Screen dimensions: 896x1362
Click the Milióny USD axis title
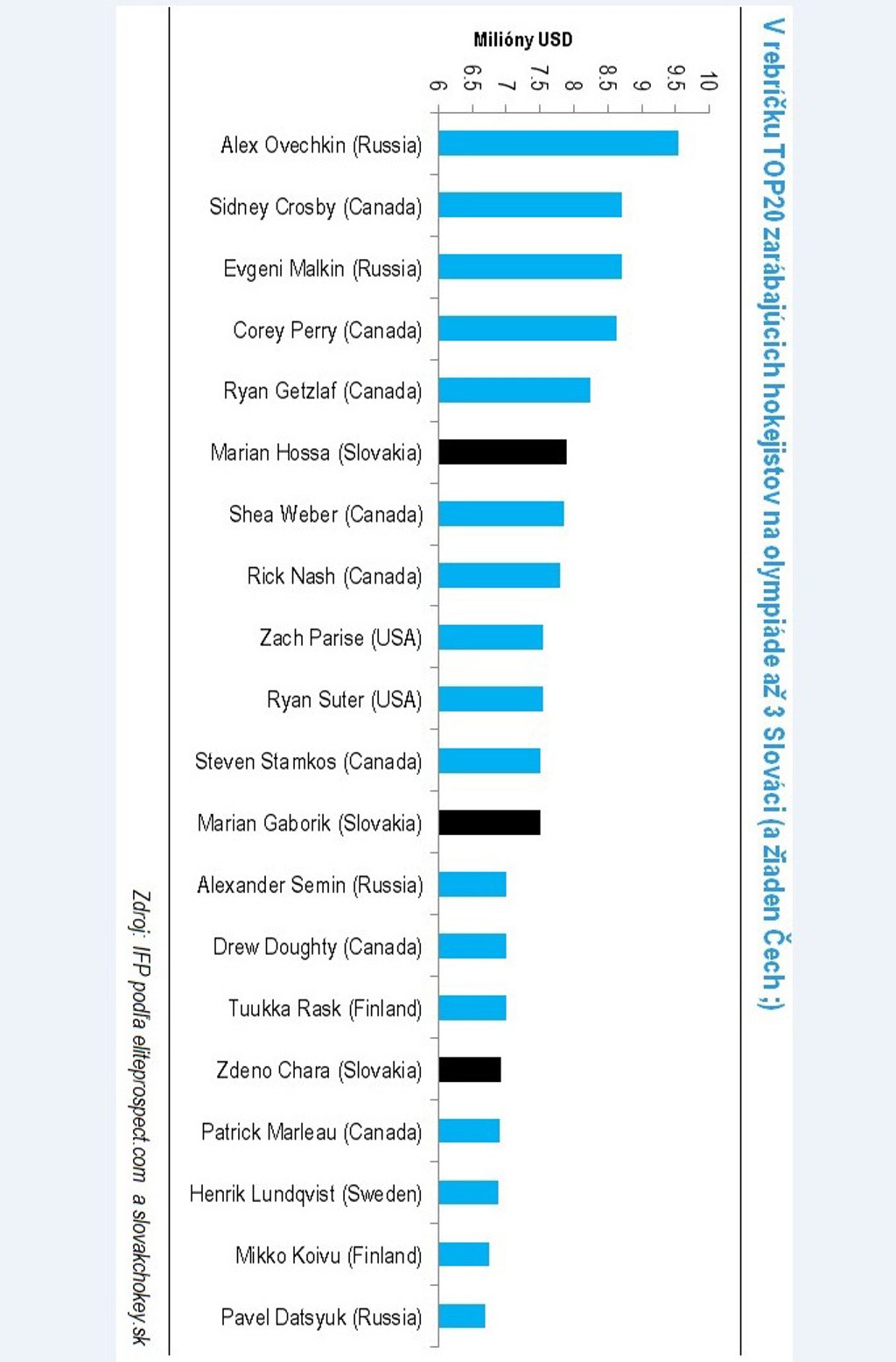tap(522, 39)
